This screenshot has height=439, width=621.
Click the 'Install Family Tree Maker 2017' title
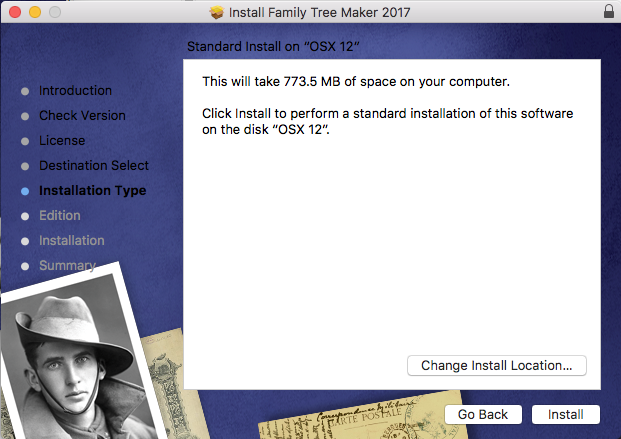click(319, 13)
